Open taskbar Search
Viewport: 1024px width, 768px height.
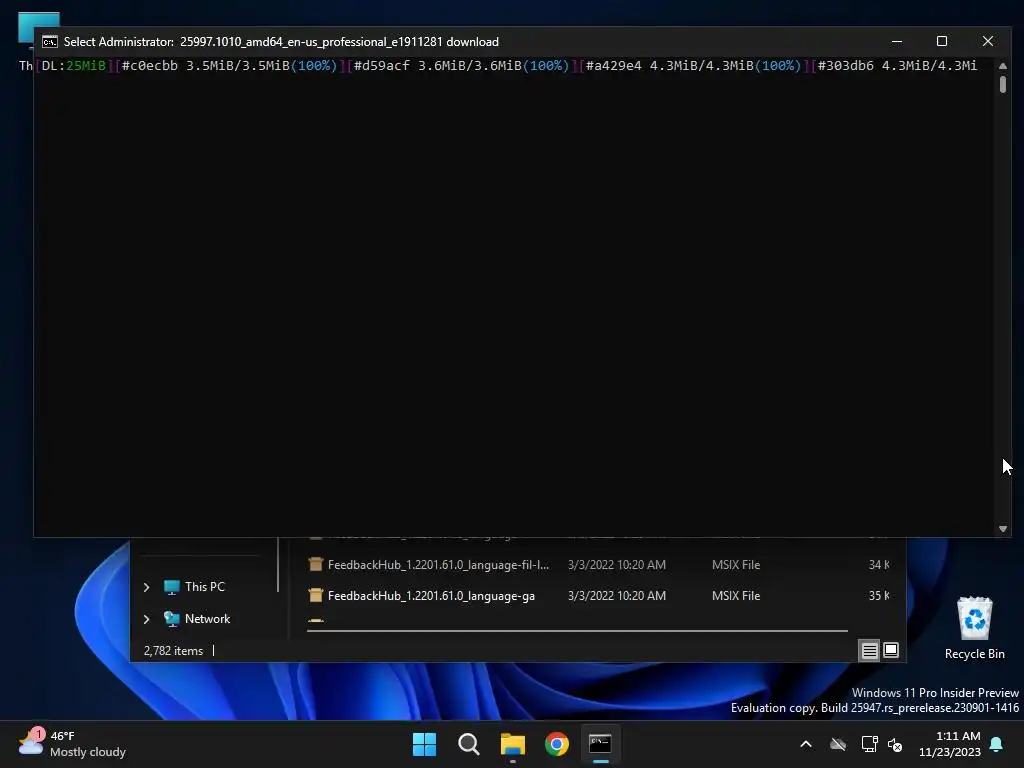tap(468, 744)
